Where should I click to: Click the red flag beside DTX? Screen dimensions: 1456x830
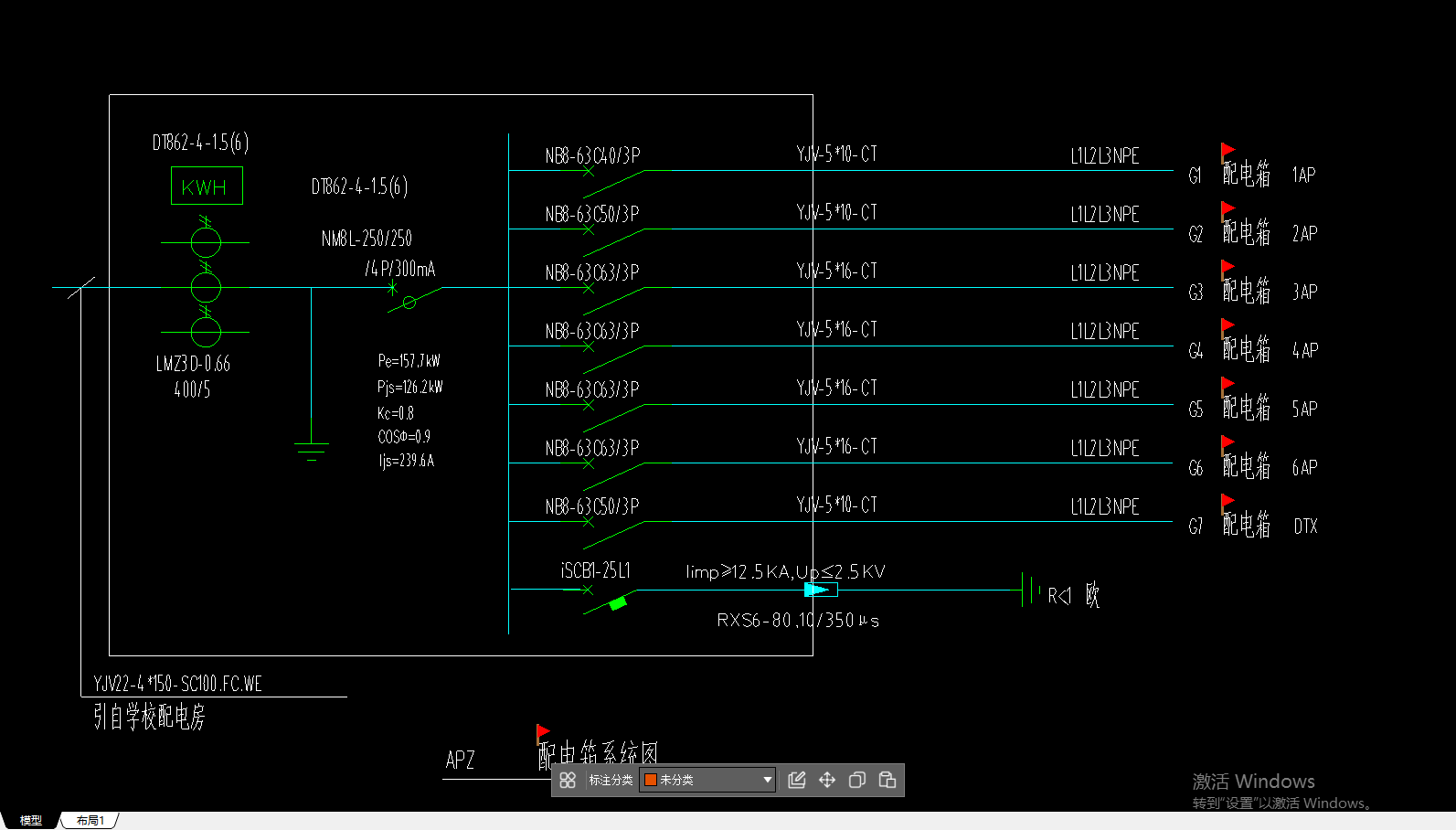[1228, 502]
